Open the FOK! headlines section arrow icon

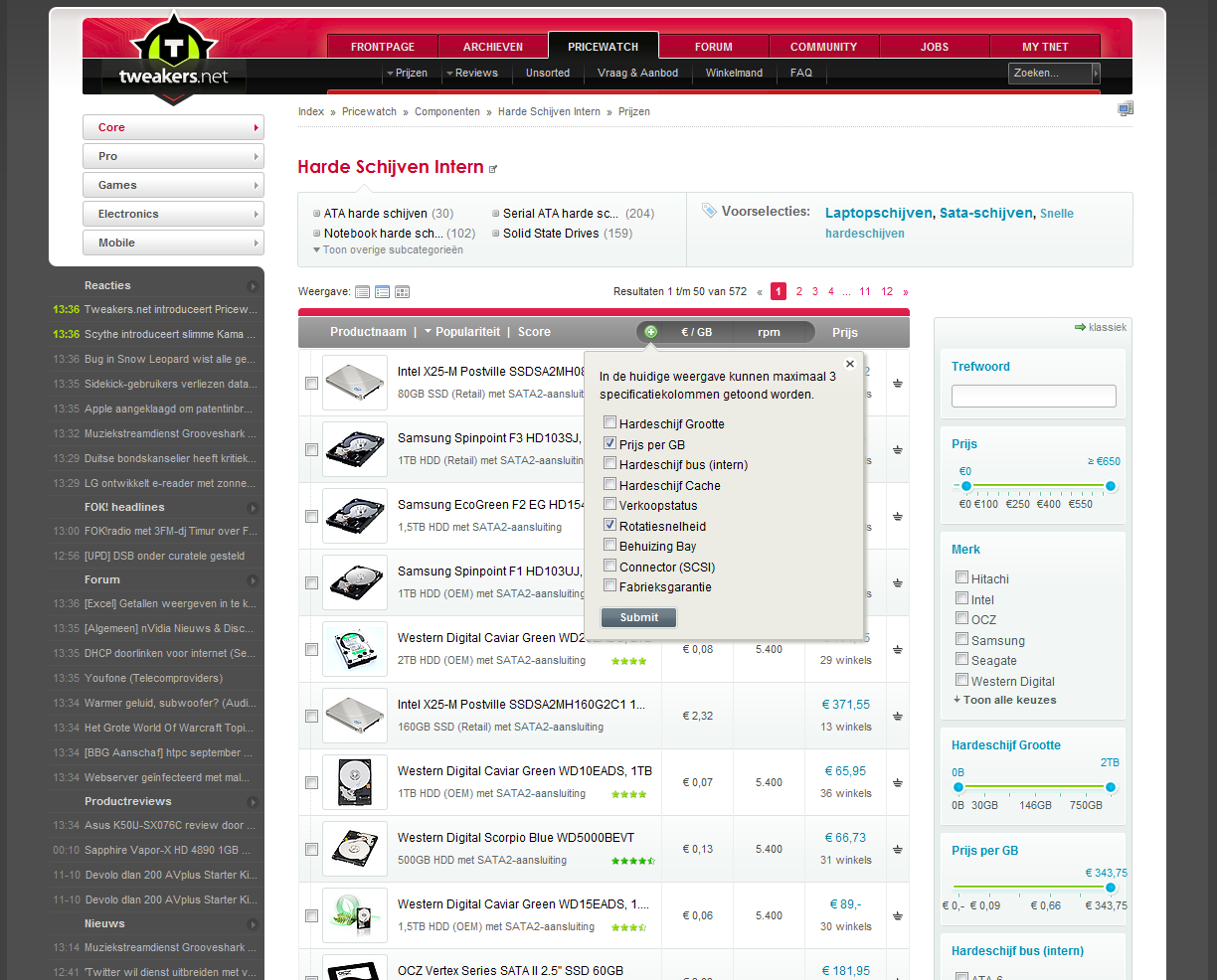point(253,508)
